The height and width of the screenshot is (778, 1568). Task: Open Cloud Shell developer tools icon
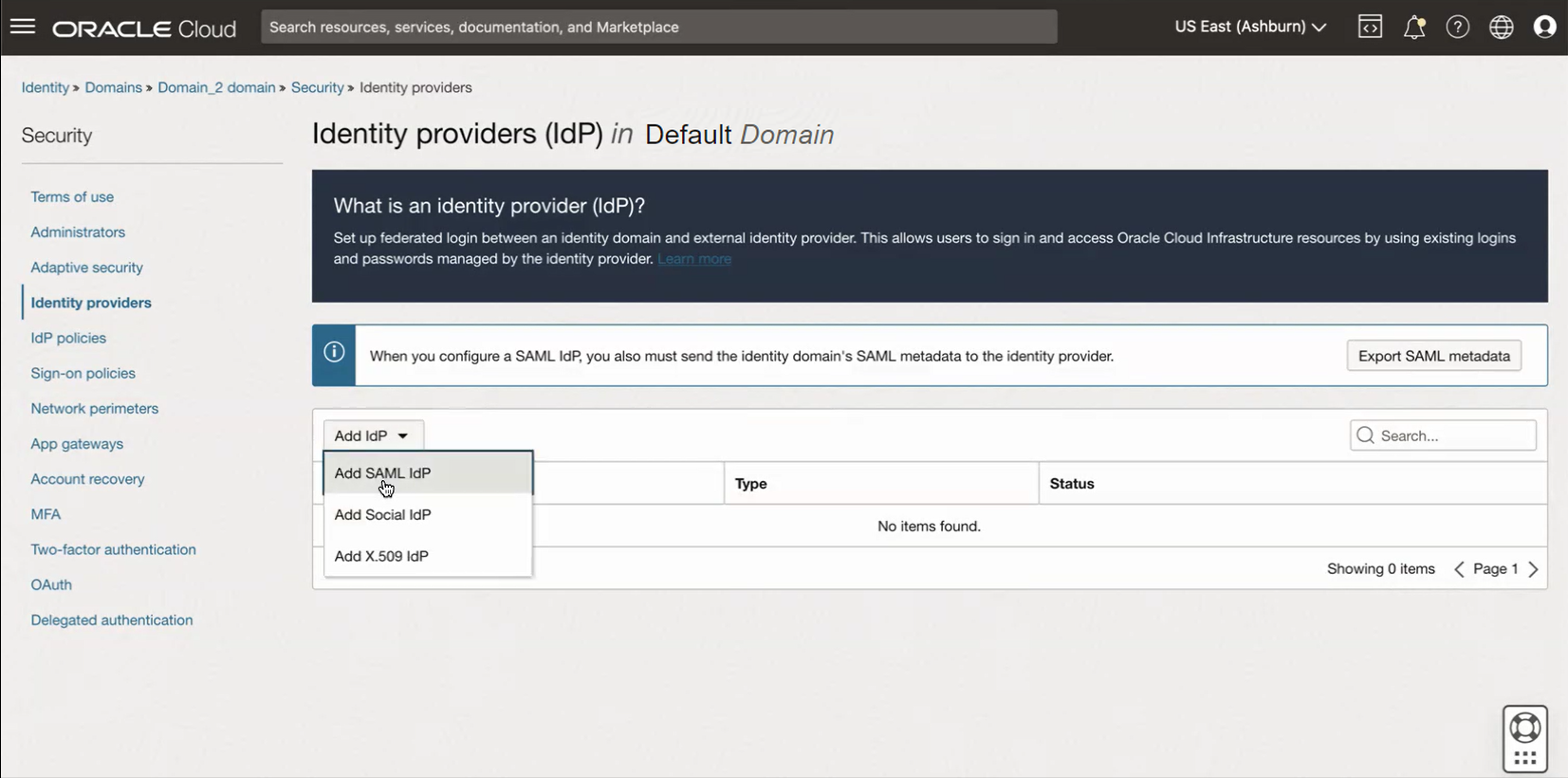1370,27
